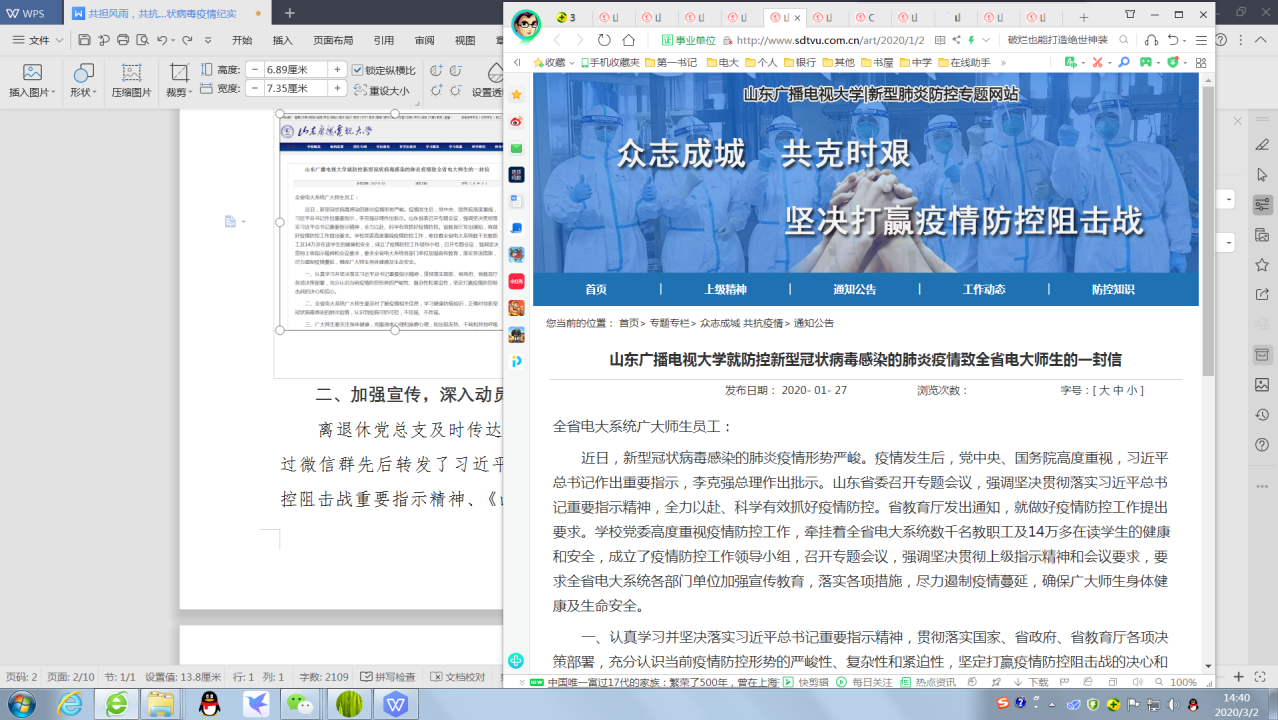Toggle the lock aspect ratio (锁定纵横比) checkbox
The image size is (1278, 720).
[x=358, y=70]
